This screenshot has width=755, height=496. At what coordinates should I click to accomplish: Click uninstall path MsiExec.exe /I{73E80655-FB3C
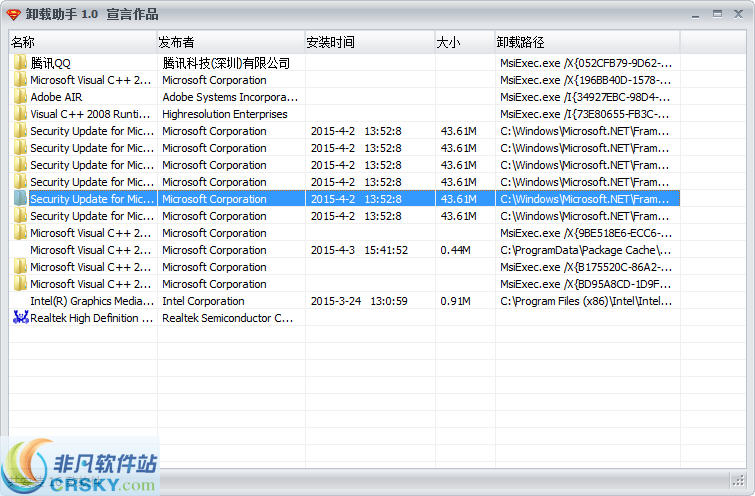pyautogui.click(x=585, y=114)
